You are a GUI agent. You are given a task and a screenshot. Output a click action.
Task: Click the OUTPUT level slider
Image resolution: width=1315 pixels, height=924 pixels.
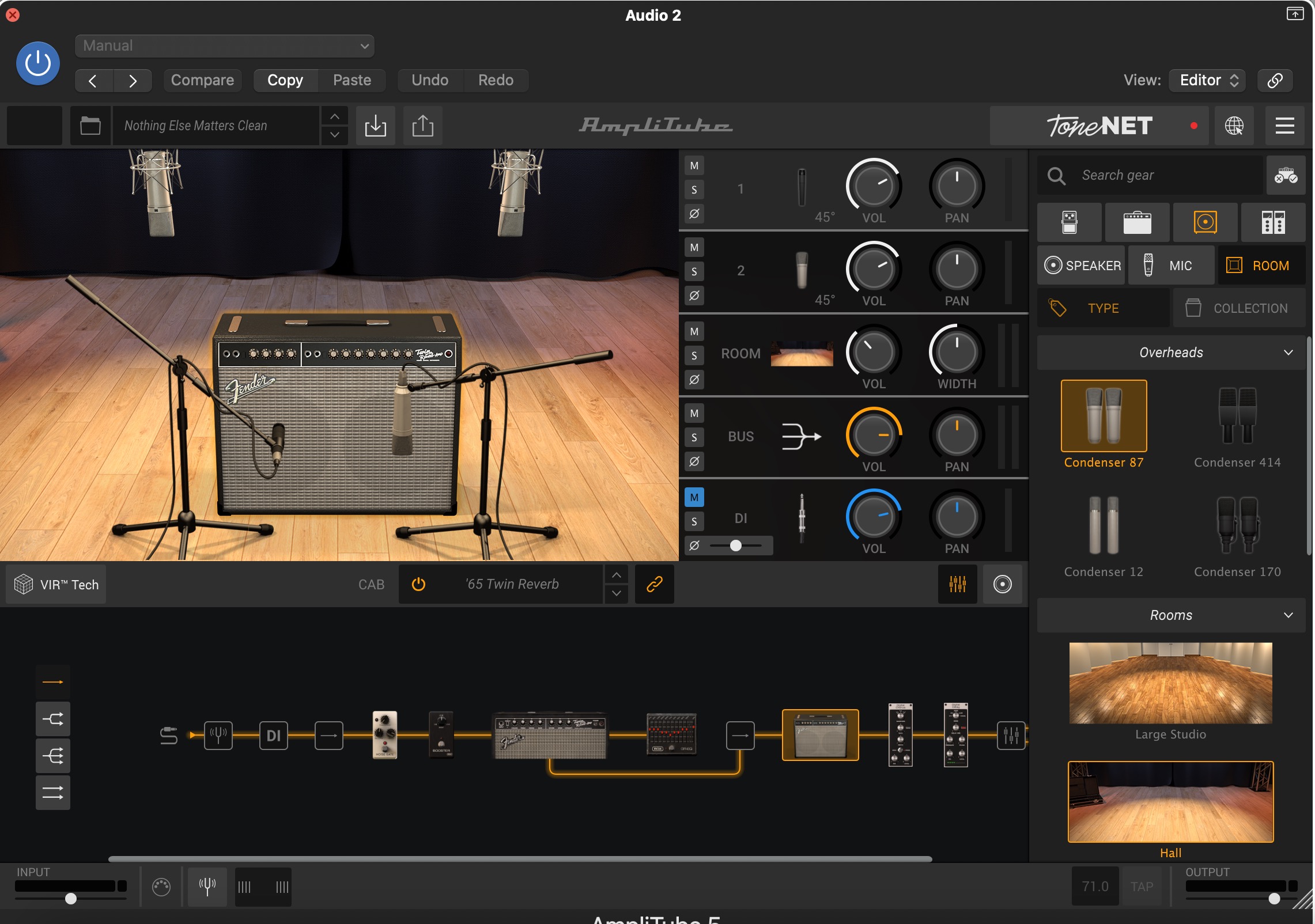(x=1242, y=899)
